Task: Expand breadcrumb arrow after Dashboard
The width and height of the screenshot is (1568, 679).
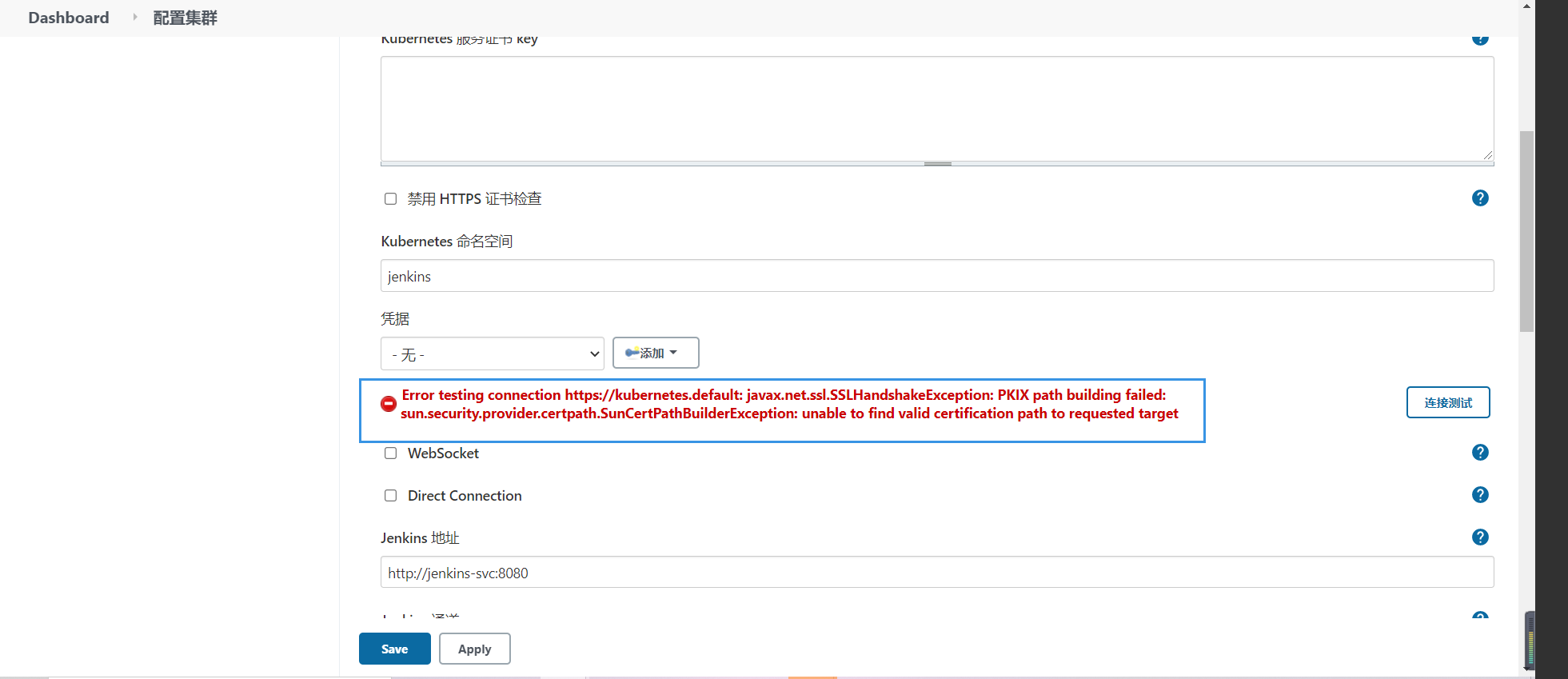Action: click(134, 17)
